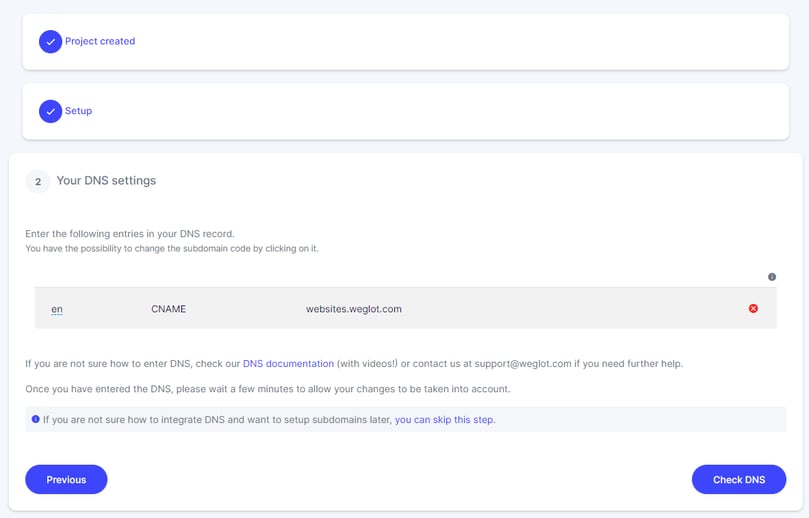Viewport: 809px width, 518px height.
Task: Expand the Project created section
Action: coord(405,42)
